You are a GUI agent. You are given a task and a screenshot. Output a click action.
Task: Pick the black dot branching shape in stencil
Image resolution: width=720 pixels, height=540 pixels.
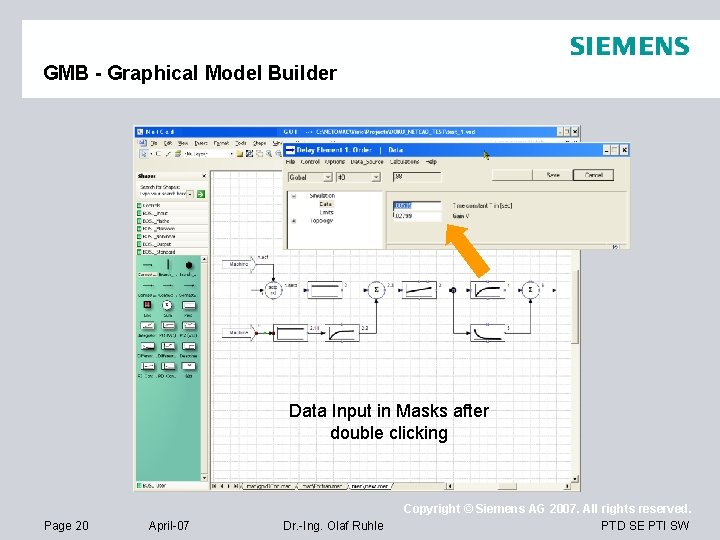pos(189,265)
